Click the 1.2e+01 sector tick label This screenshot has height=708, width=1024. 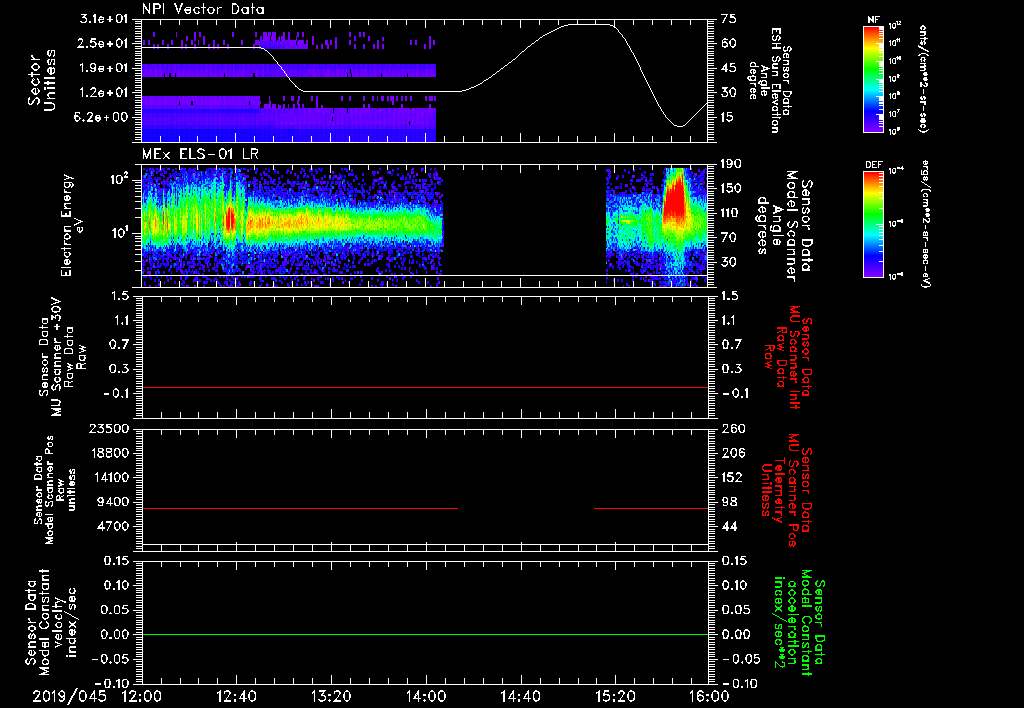[103, 93]
